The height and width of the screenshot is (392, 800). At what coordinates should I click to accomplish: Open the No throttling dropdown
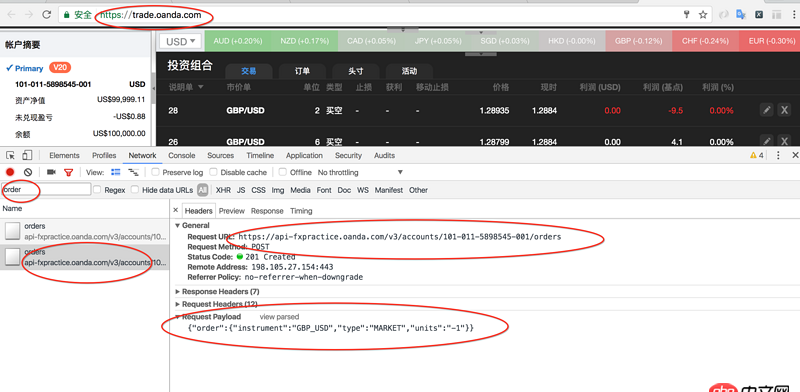[360, 172]
